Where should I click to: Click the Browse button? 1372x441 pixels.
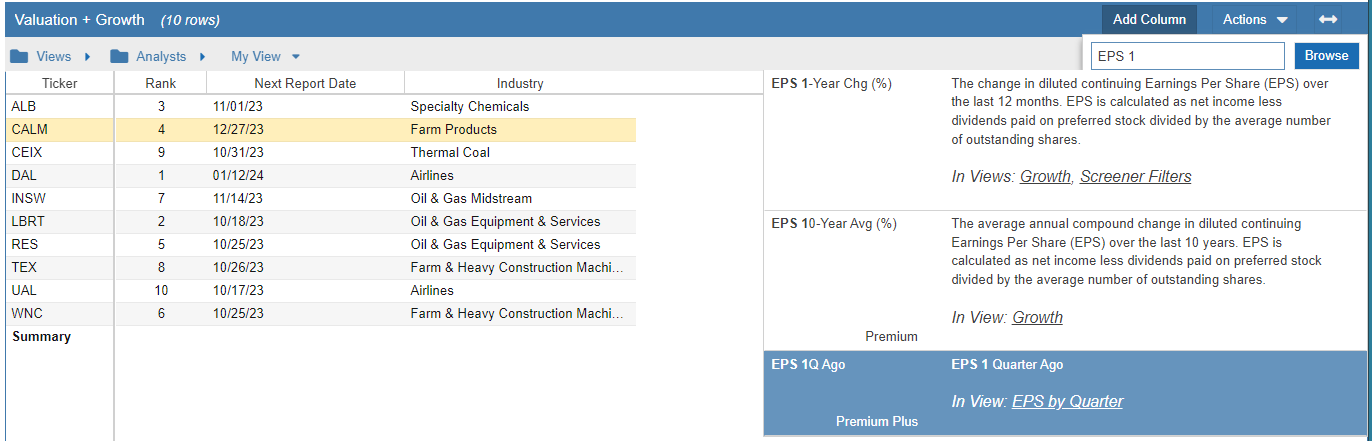tap(1327, 56)
